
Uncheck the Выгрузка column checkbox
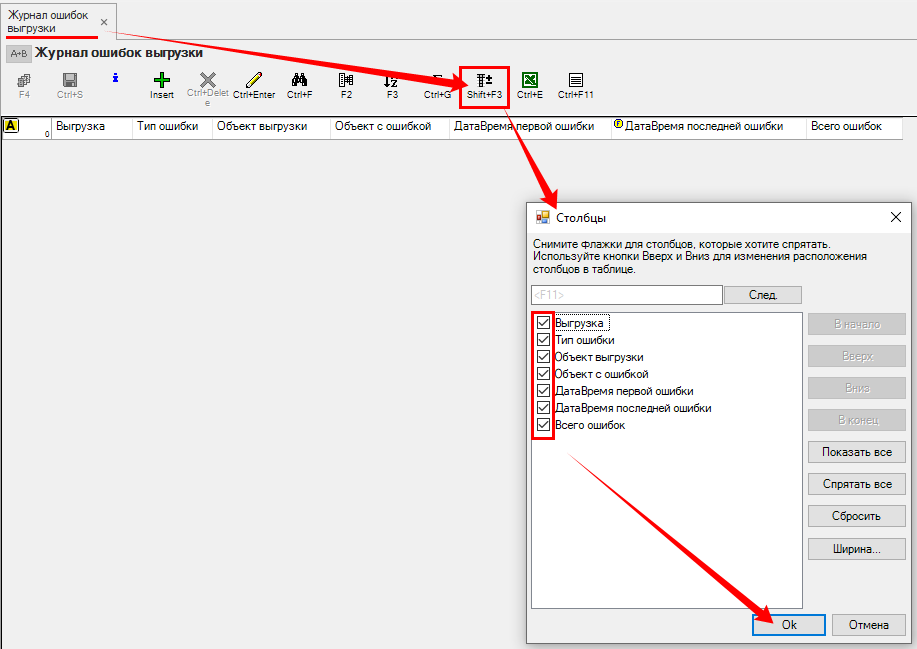[x=544, y=323]
